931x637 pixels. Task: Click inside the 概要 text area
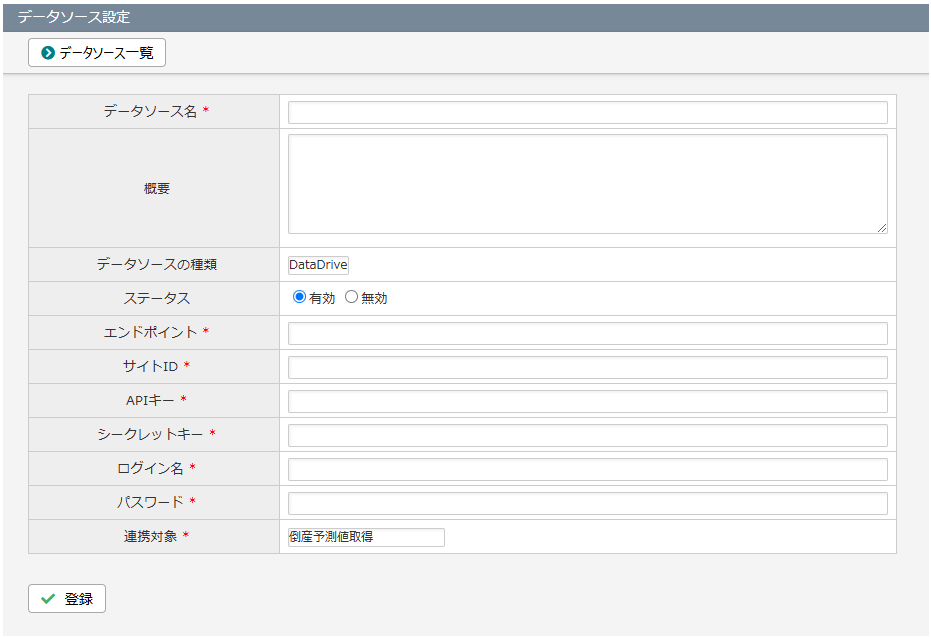587,184
